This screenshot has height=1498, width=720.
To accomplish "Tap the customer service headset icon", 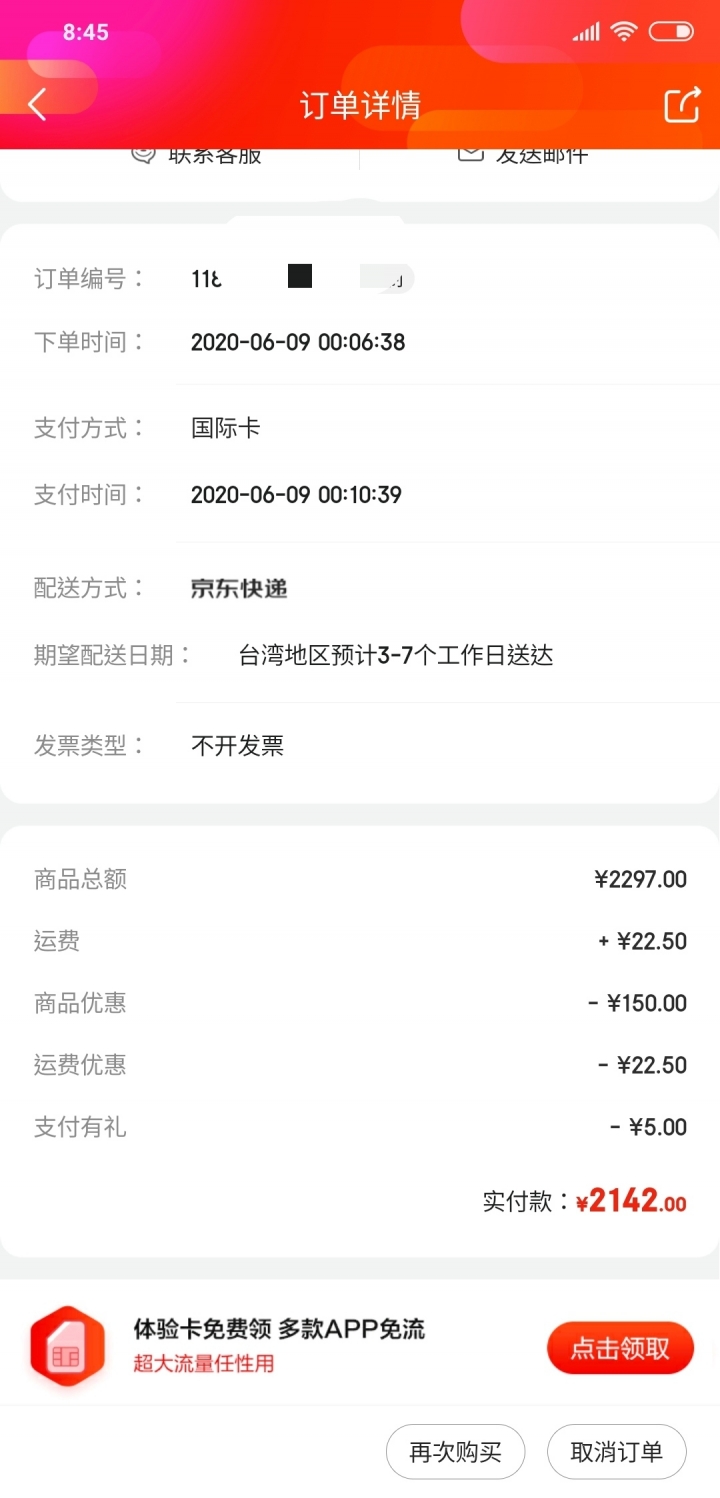I will point(145,154).
